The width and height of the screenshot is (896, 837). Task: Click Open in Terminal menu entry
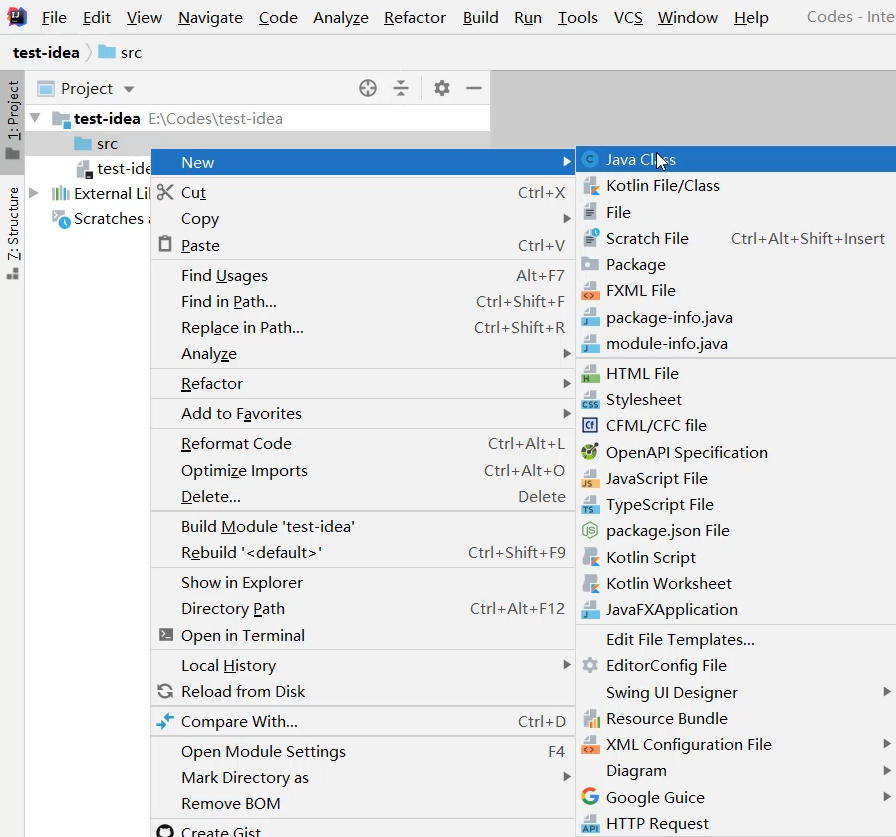click(x=242, y=636)
